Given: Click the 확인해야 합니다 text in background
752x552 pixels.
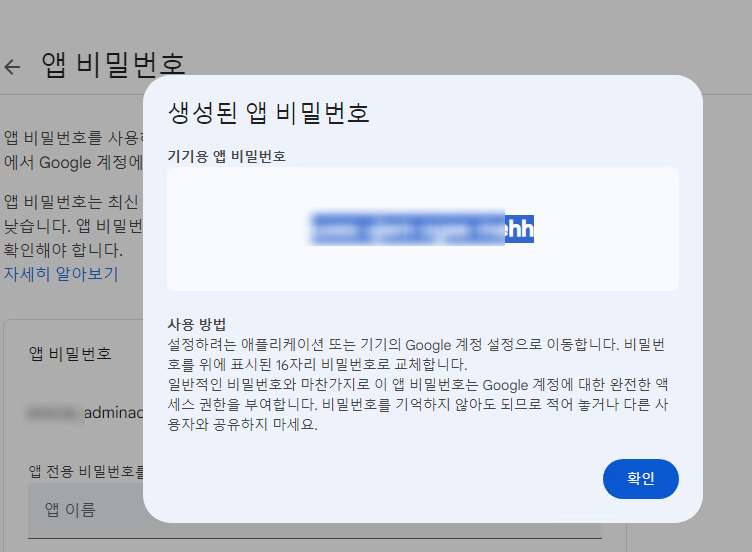Looking at the screenshot, I should pyautogui.click(x=63, y=250).
